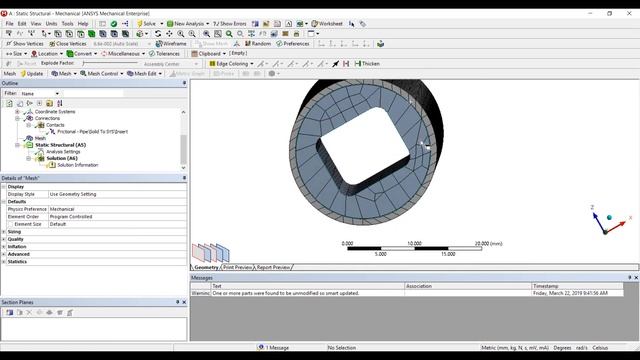Switch to the Geometry tab
The width and height of the screenshot is (640, 360).
[206, 267]
